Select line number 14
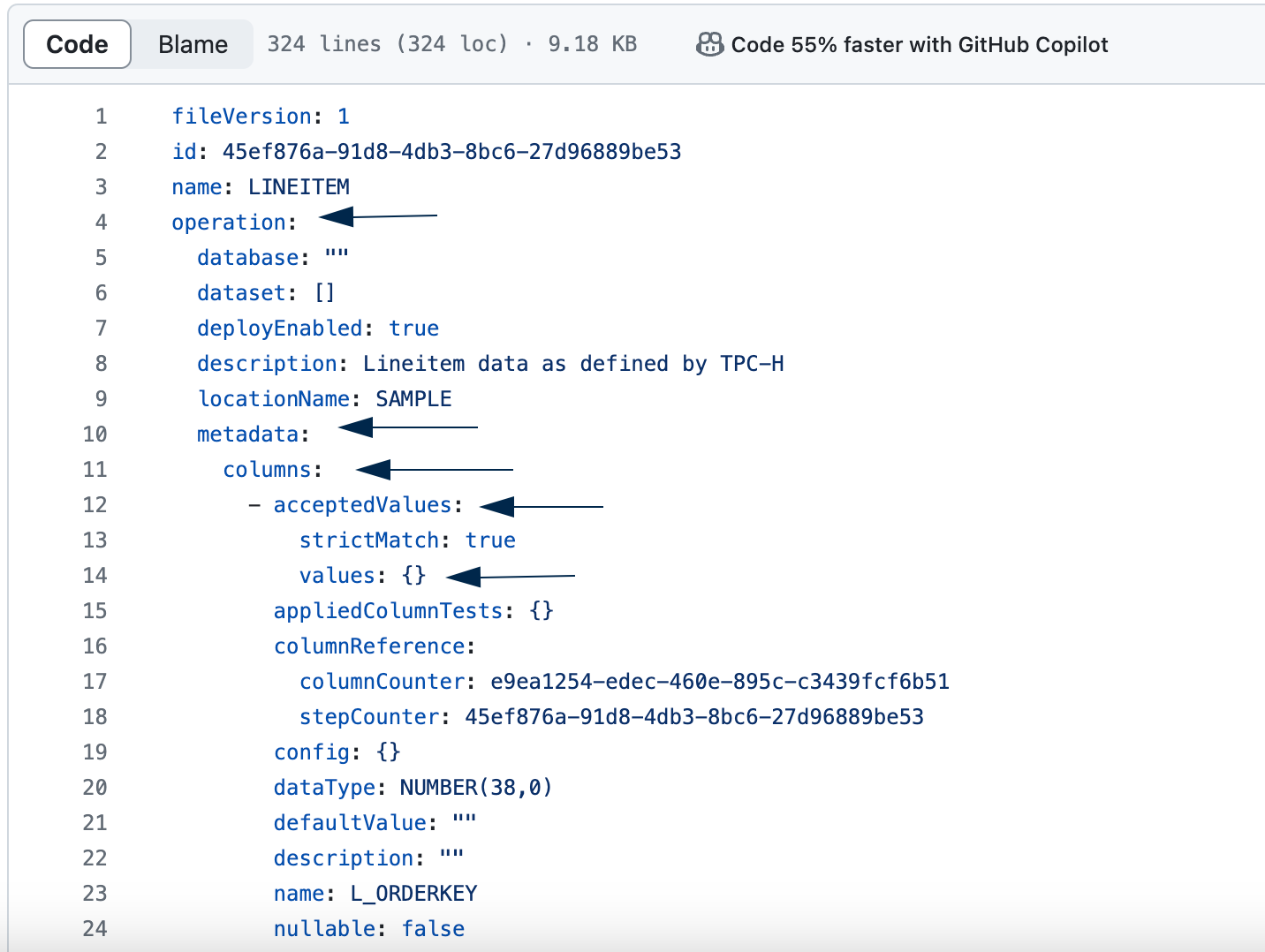The height and width of the screenshot is (952, 1265). pyautogui.click(x=95, y=576)
